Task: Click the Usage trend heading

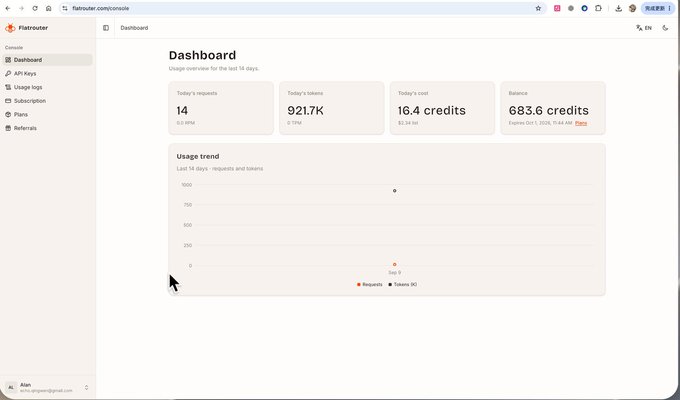Action: 198,156
